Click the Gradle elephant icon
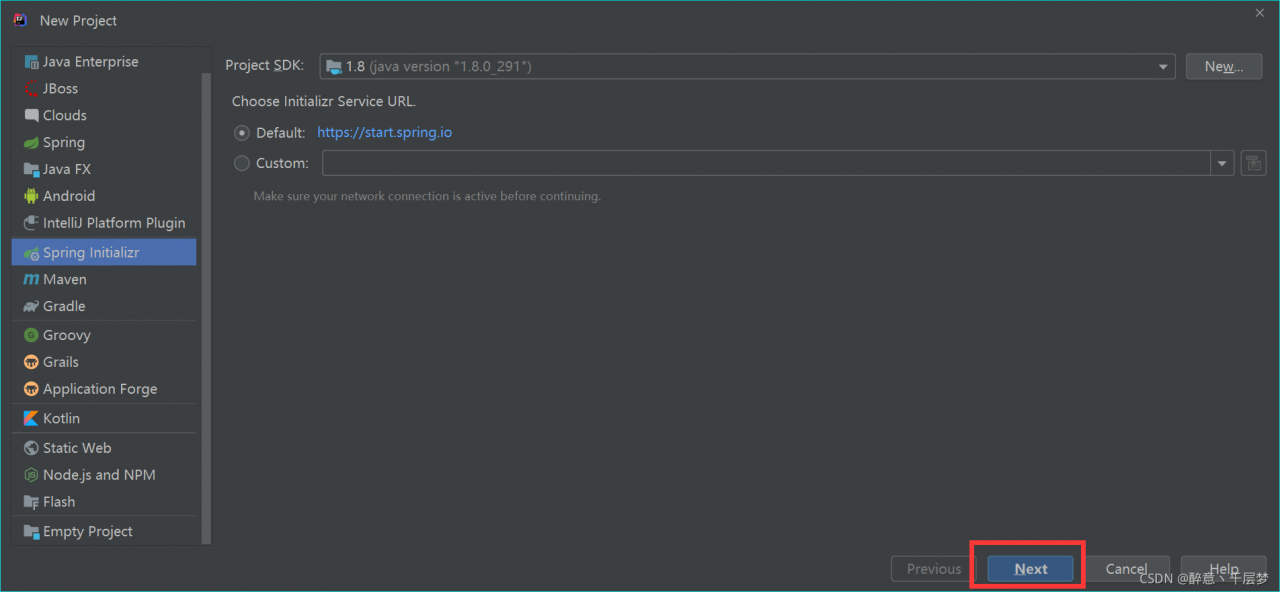This screenshot has width=1280, height=592. pos(31,307)
